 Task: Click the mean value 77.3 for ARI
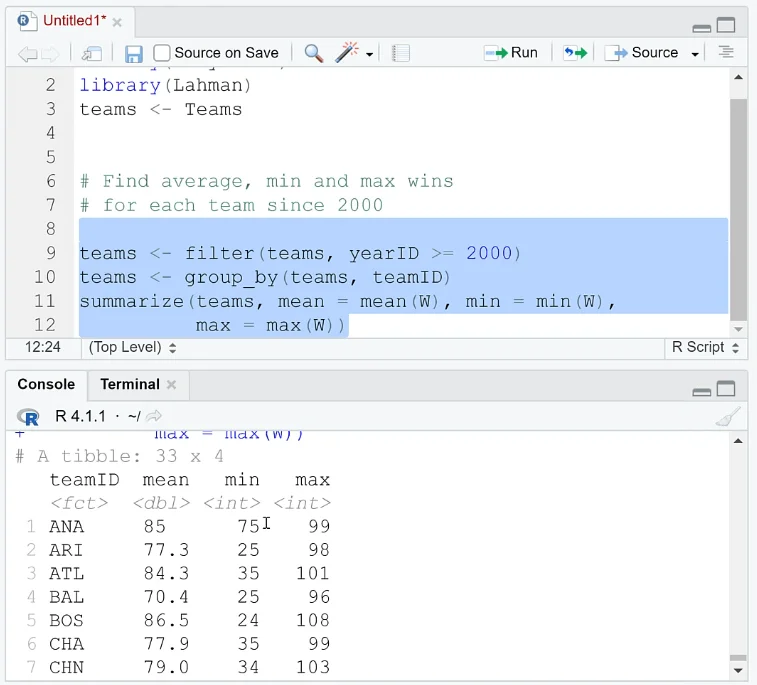tap(166, 550)
